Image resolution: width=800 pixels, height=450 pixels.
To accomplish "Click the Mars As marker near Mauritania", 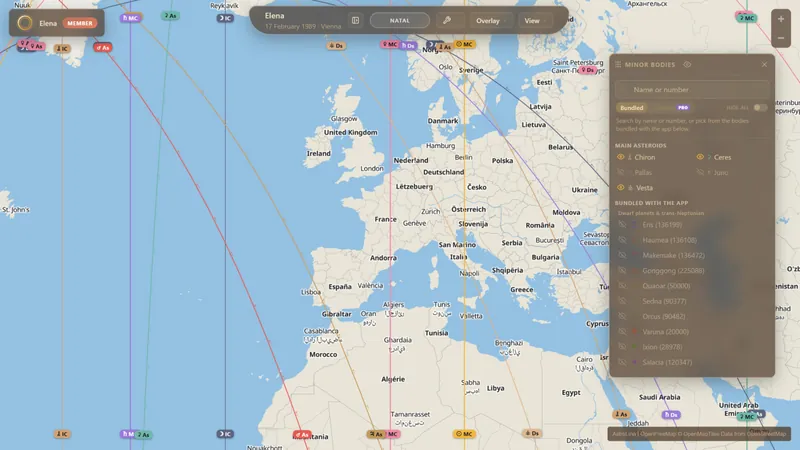I will (302, 435).
